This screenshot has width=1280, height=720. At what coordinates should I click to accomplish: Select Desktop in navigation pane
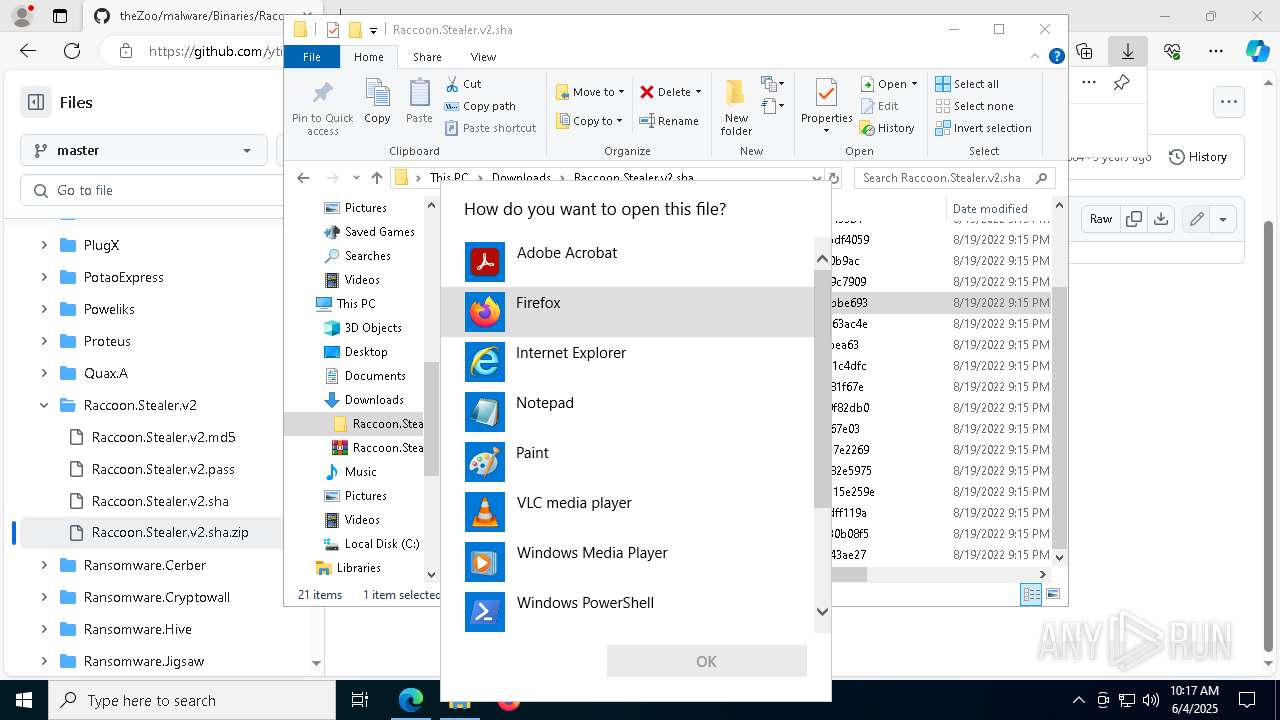tap(356, 352)
